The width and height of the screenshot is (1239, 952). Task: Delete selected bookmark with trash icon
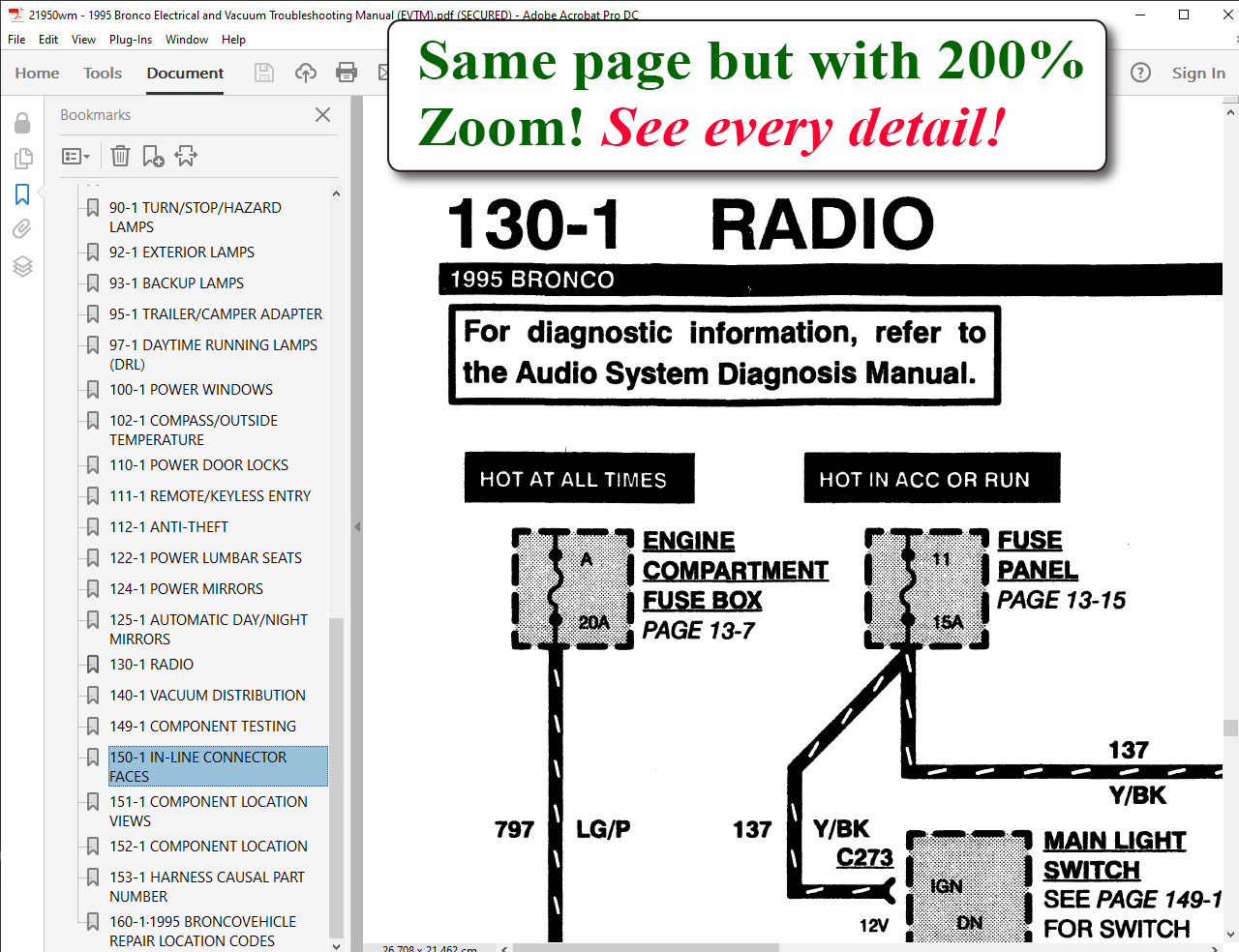(120, 156)
